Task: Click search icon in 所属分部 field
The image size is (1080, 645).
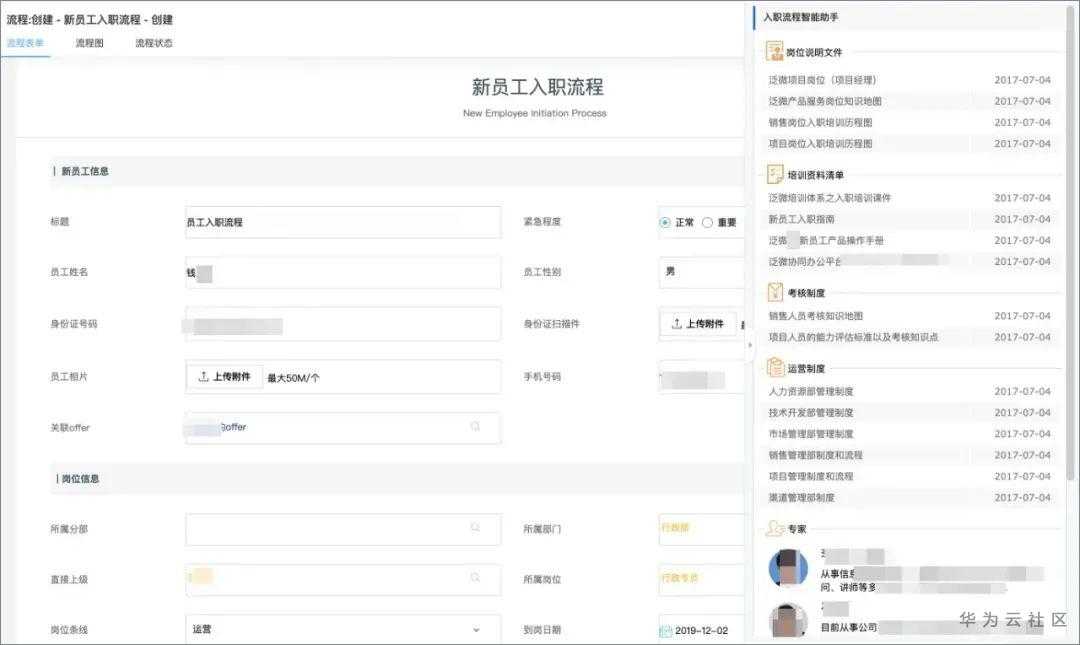Action: point(475,528)
